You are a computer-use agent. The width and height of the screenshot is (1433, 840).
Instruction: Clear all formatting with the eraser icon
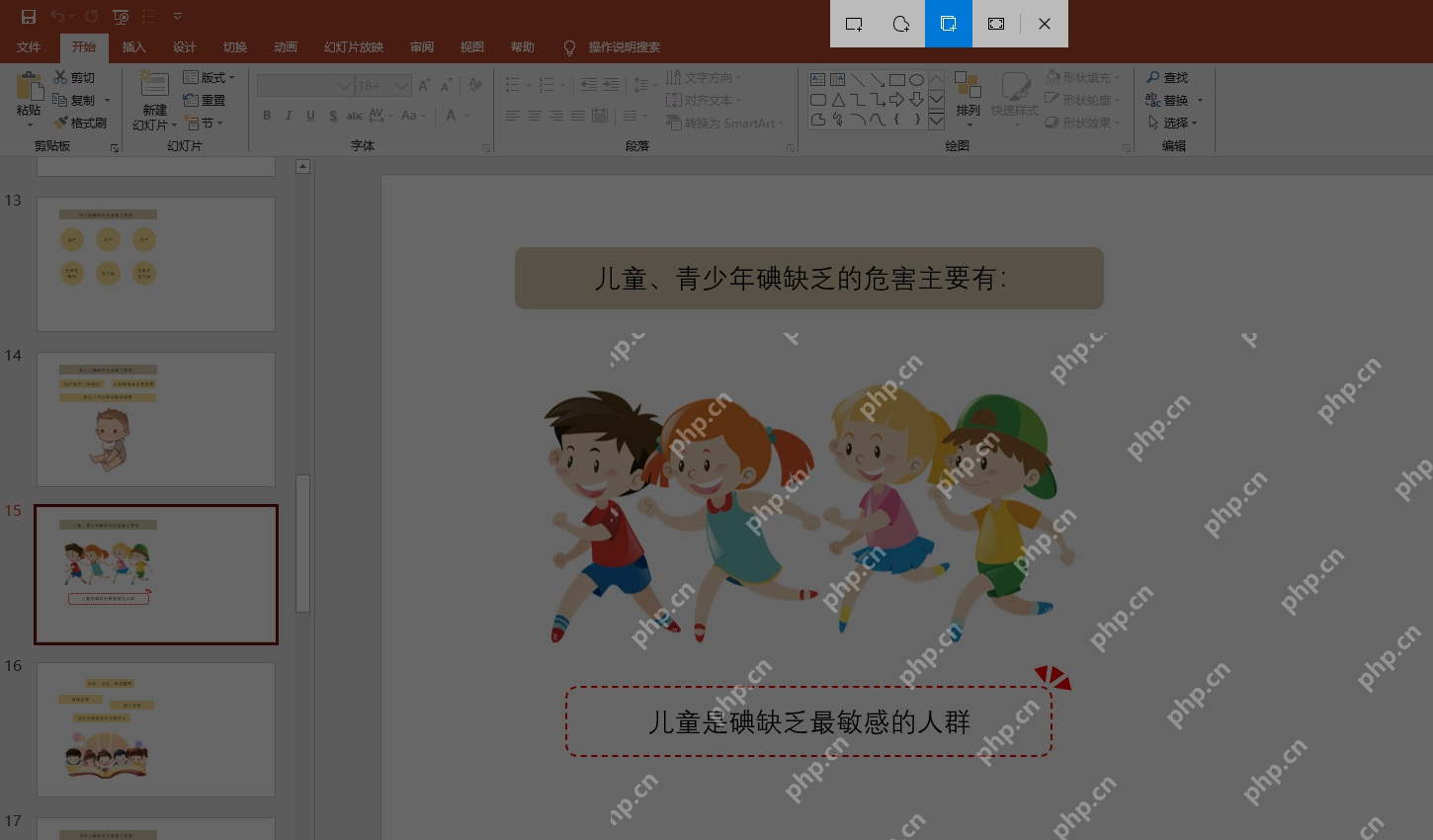point(475,86)
